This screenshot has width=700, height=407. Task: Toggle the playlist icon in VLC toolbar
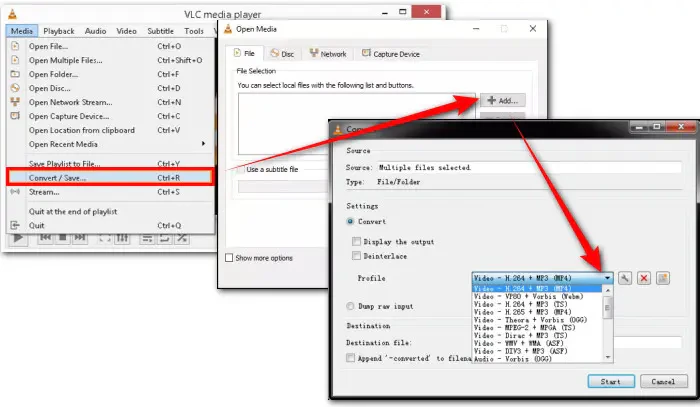(146, 238)
